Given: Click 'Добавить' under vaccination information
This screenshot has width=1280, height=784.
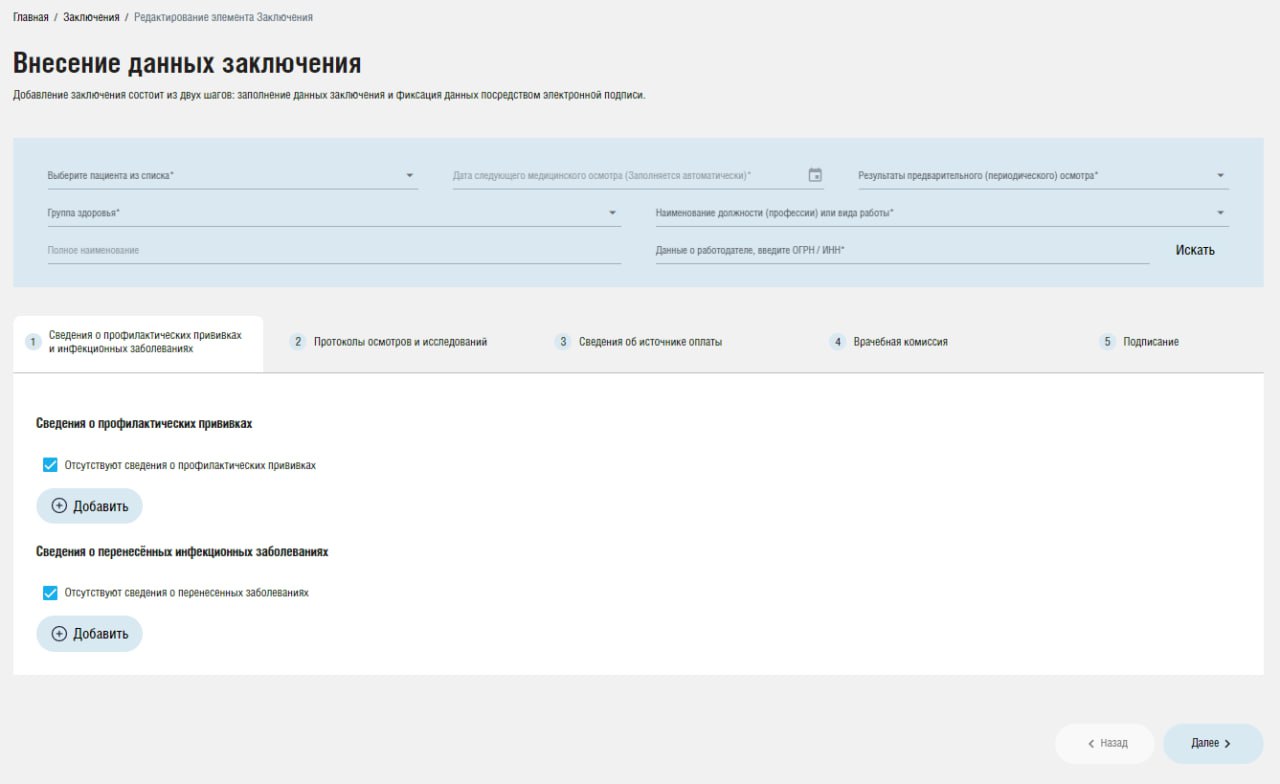Looking at the screenshot, I should (89, 506).
